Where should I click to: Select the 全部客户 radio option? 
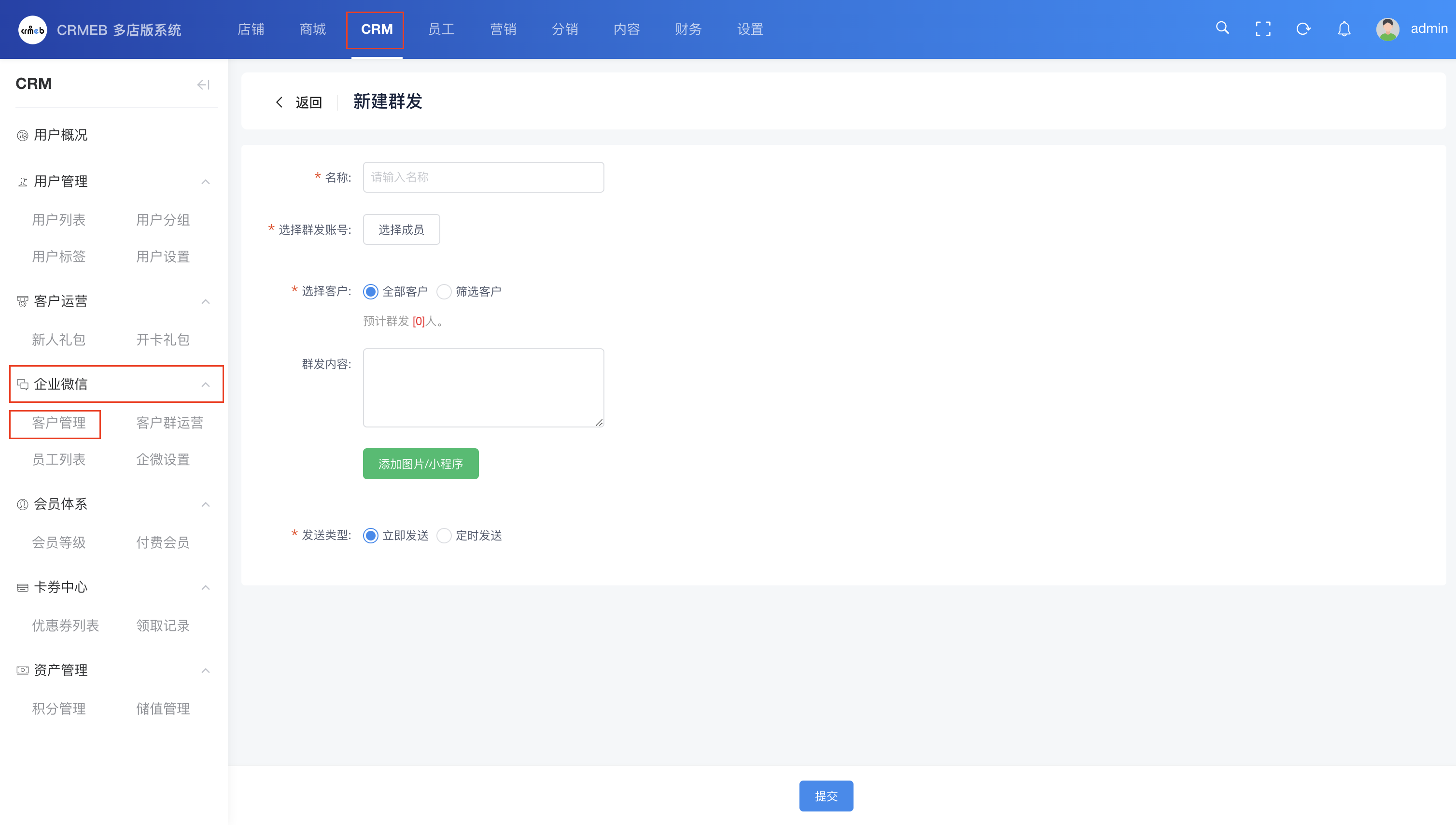tap(370, 292)
